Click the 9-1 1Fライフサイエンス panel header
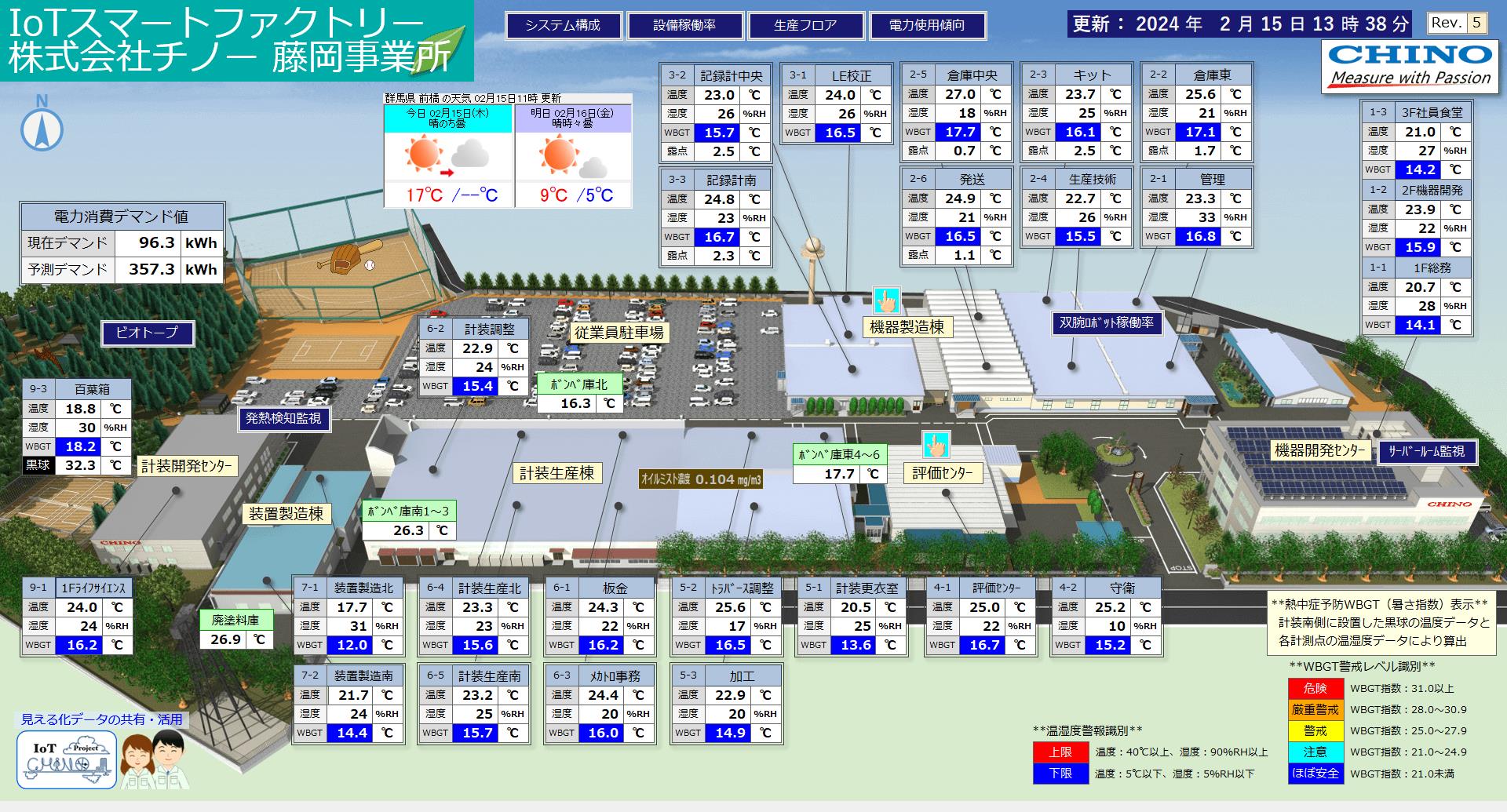1507x812 pixels. click(77, 588)
